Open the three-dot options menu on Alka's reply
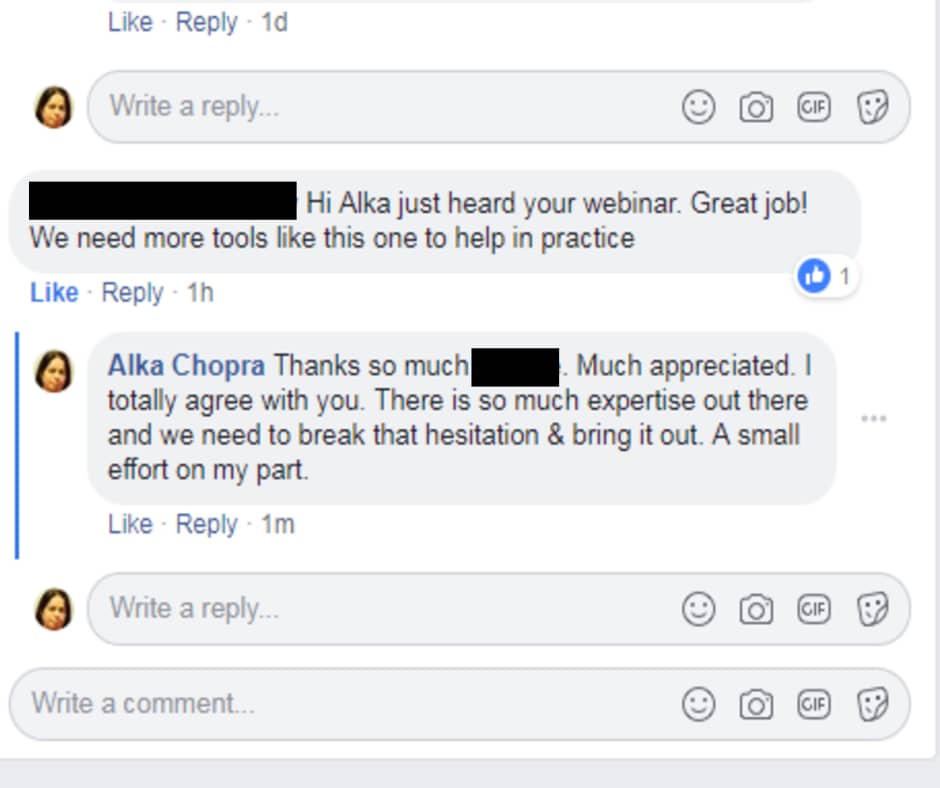This screenshot has height=788, width=940. (873, 418)
